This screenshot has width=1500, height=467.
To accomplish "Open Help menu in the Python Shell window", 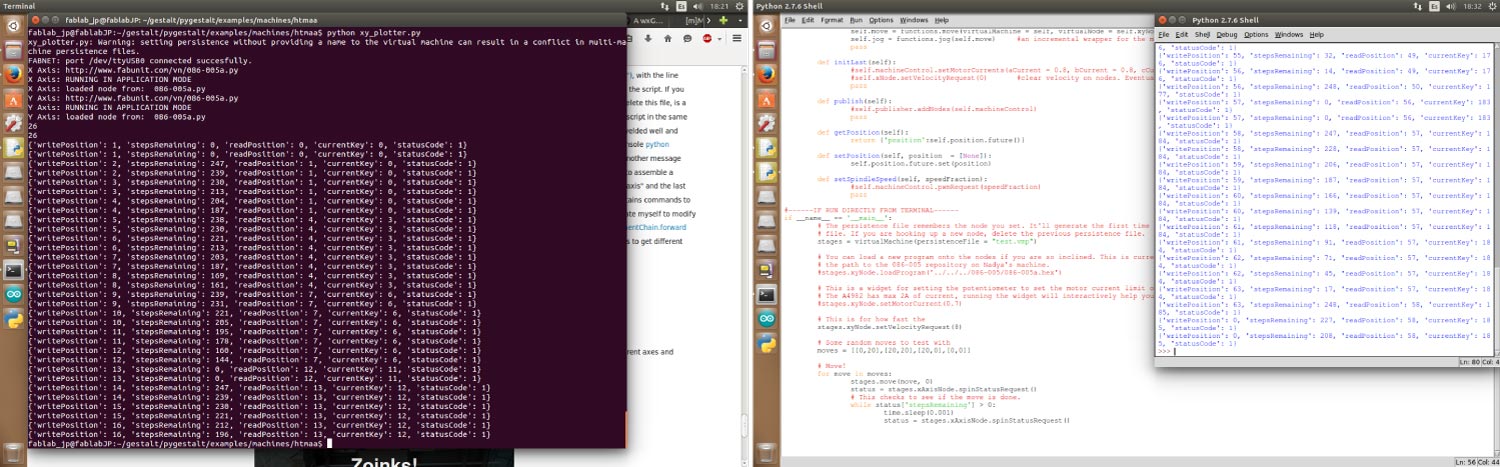I will (x=1316, y=34).
